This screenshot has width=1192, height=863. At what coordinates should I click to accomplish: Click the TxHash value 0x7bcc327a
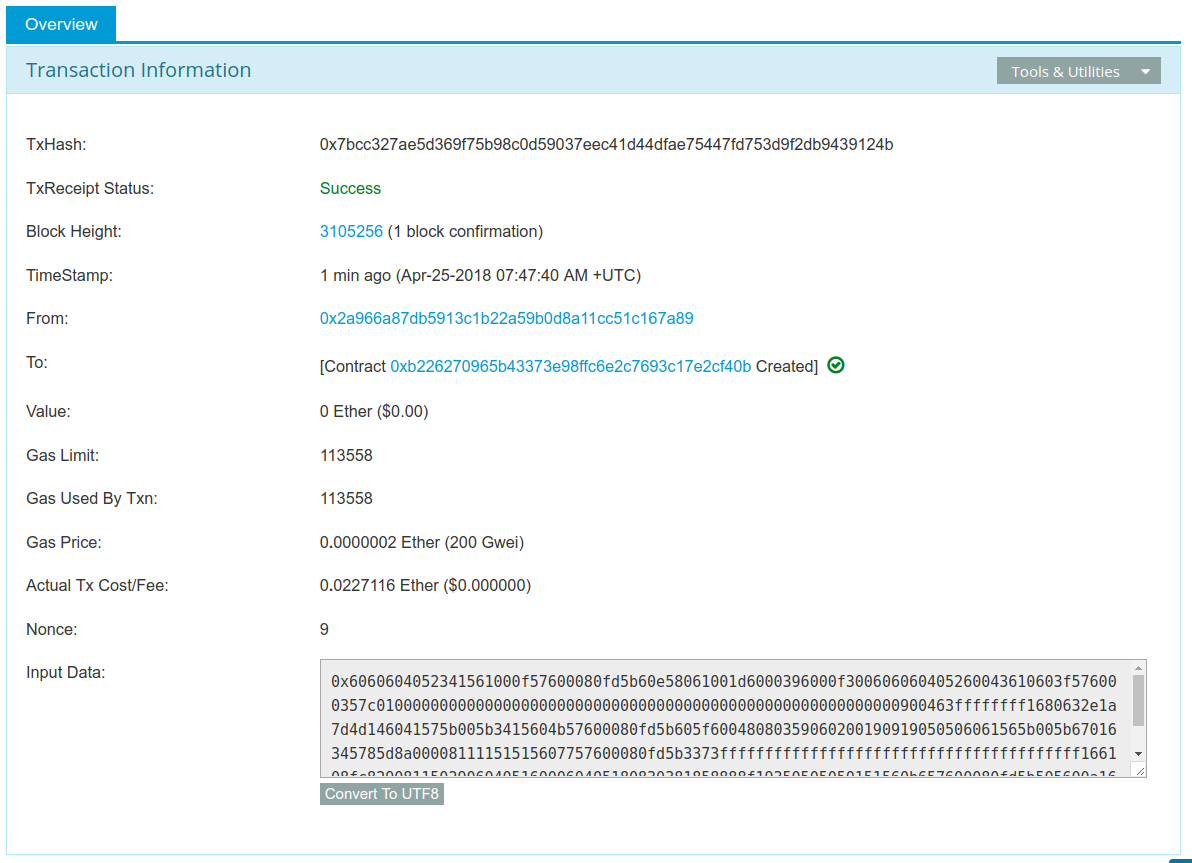tap(606, 144)
